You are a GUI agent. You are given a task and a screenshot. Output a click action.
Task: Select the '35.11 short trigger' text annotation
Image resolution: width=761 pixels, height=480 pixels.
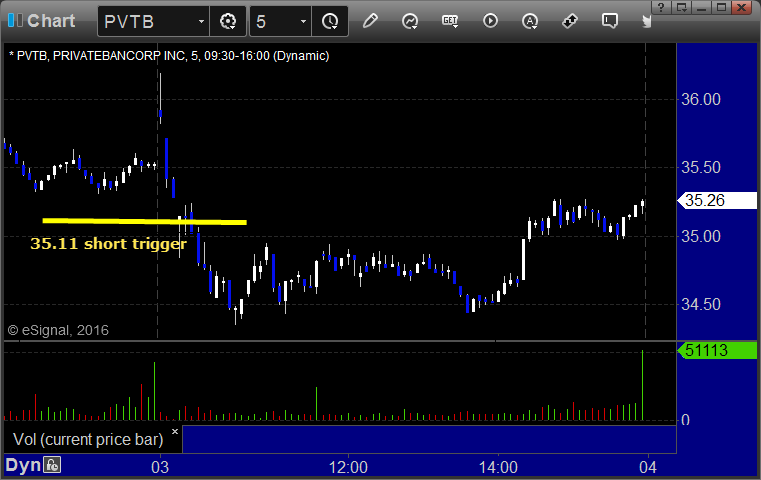[108, 243]
